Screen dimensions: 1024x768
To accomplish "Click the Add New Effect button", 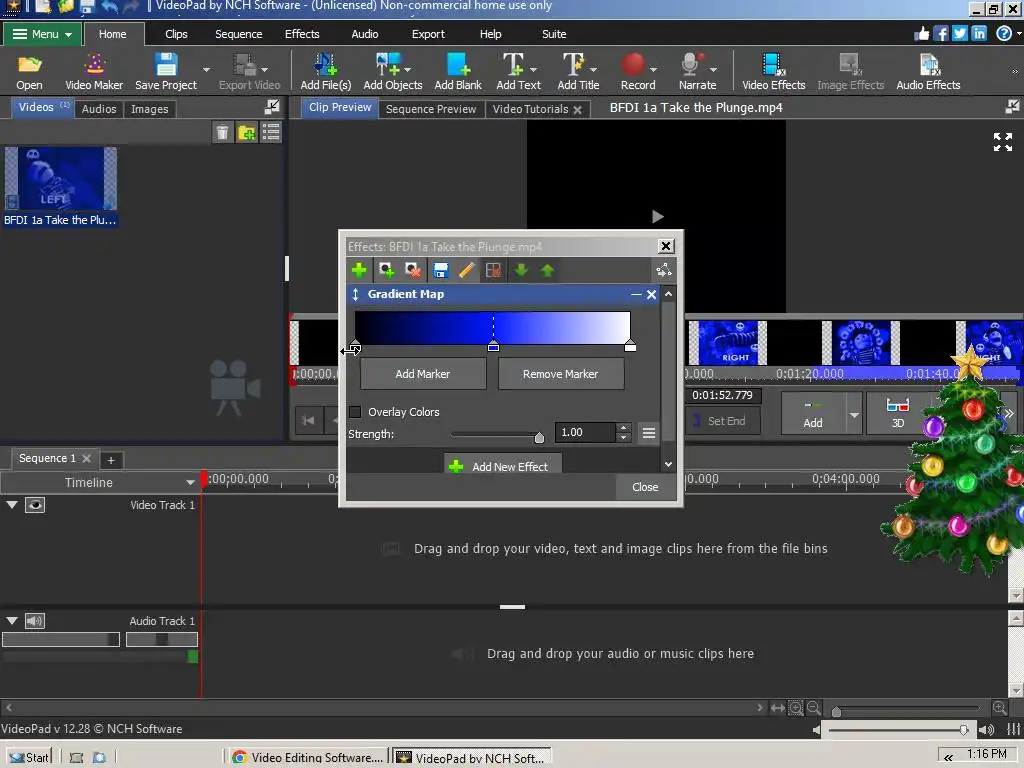I will (x=503, y=466).
